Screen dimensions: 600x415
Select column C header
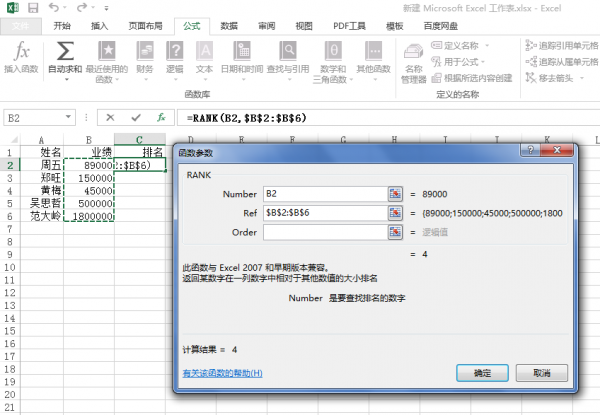point(140,140)
